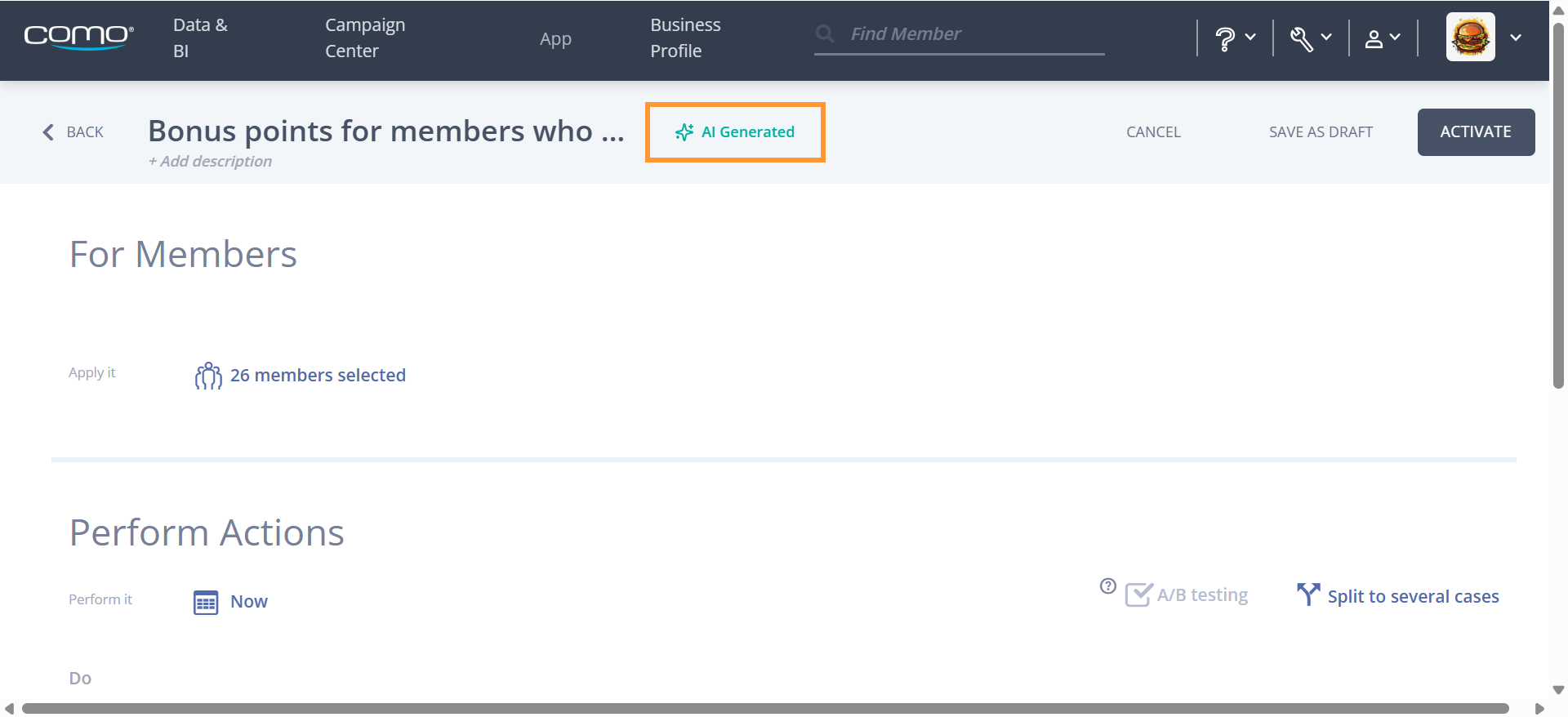Click the scroll up arrow

tap(1558, 10)
